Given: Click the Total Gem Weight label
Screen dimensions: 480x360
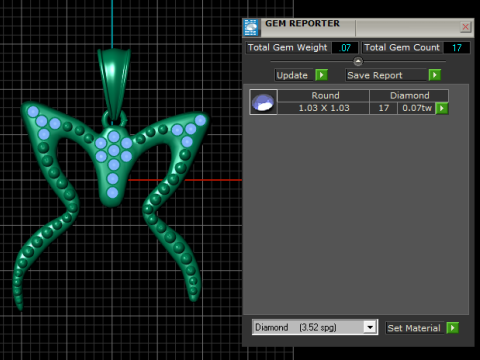Looking at the screenshot, I should point(287,48).
